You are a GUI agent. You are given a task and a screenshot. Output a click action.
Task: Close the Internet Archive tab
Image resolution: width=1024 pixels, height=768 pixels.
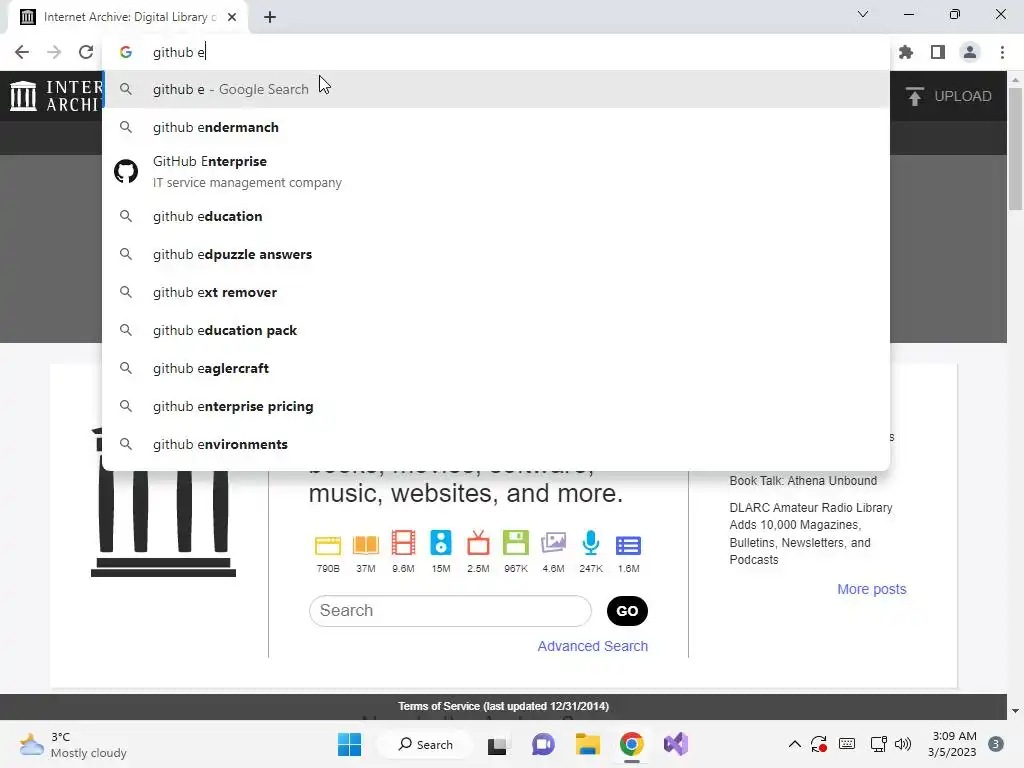(232, 17)
